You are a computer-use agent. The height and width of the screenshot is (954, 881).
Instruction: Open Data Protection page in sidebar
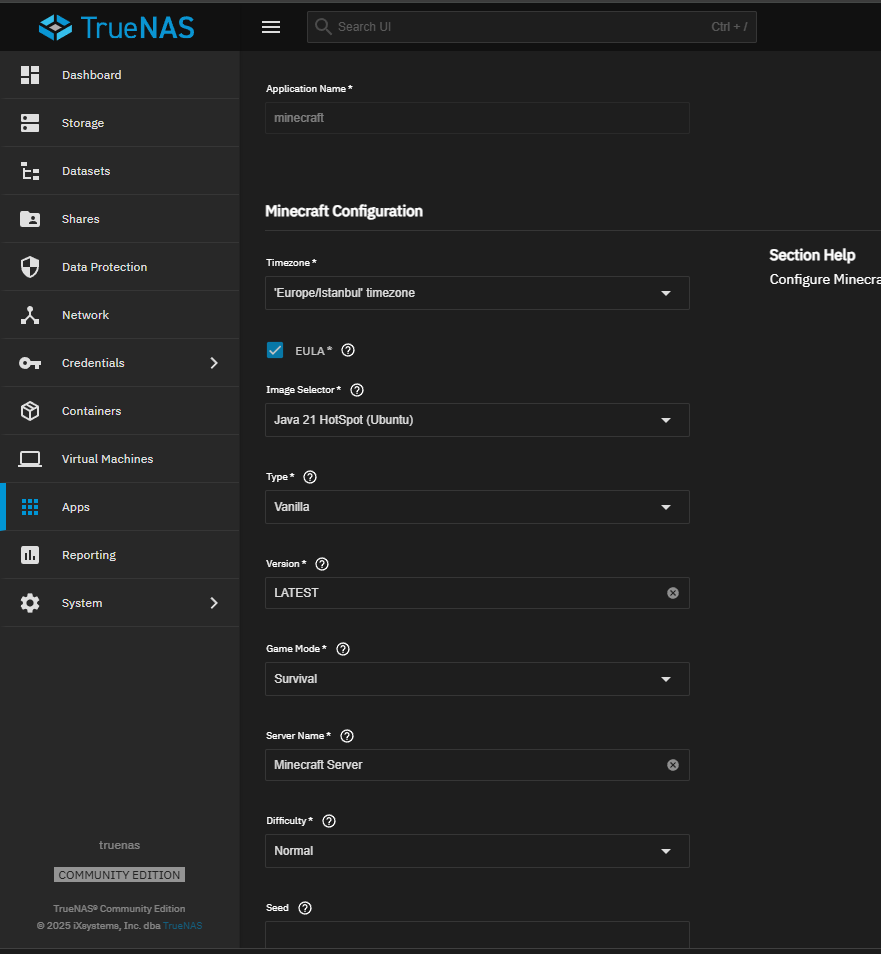(x=120, y=267)
